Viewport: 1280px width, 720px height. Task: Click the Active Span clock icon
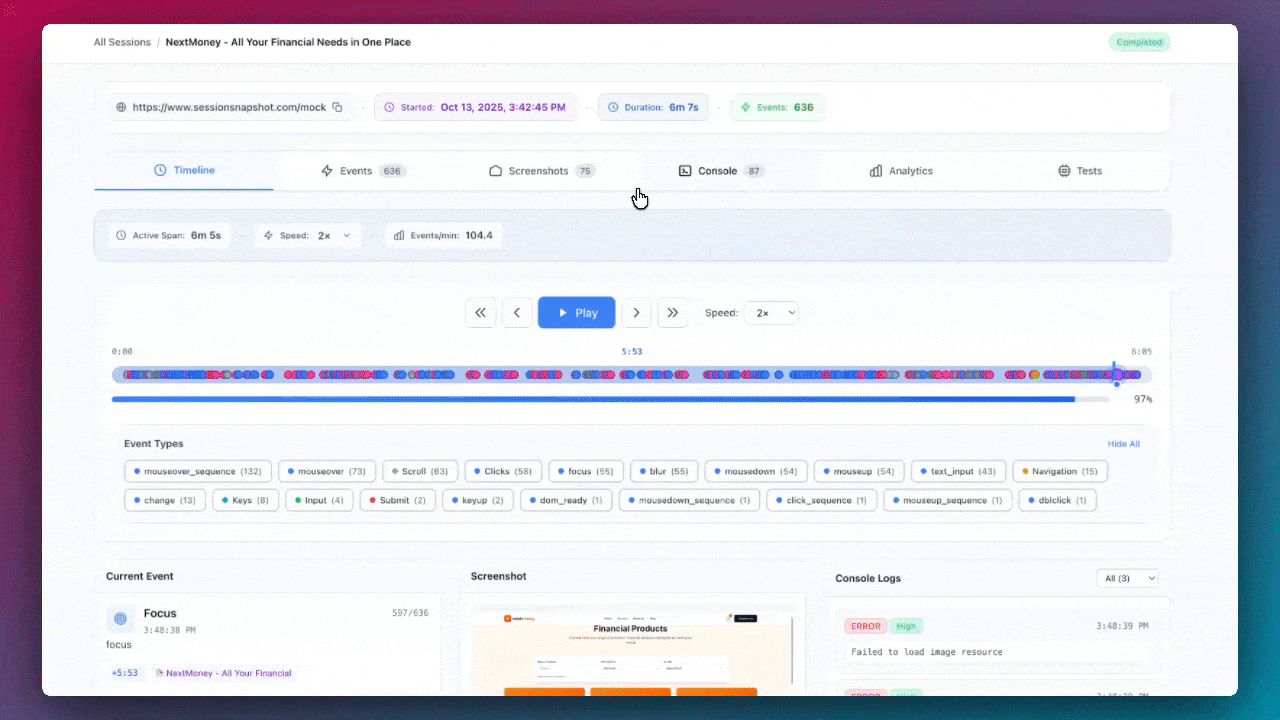point(122,235)
